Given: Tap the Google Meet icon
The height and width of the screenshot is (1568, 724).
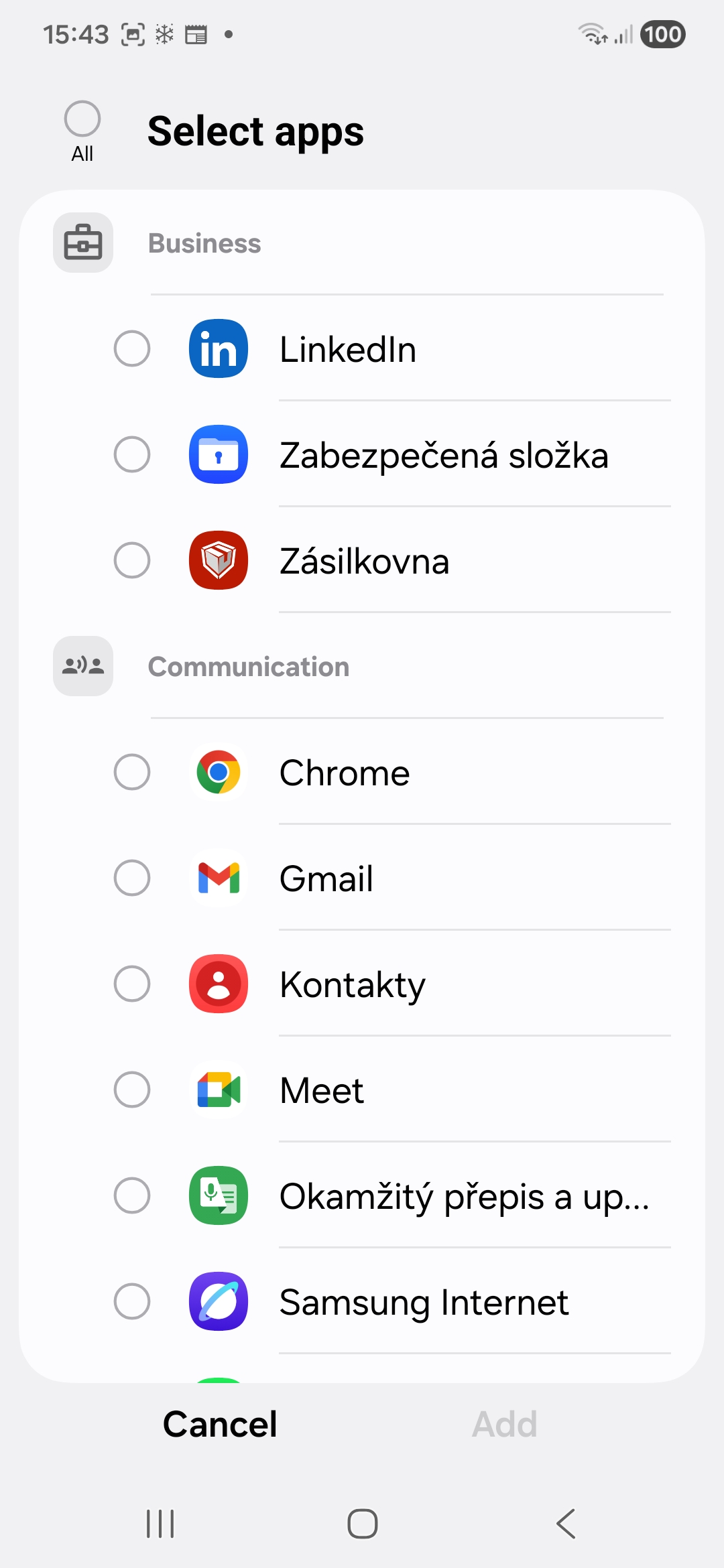Looking at the screenshot, I should tap(219, 1090).
